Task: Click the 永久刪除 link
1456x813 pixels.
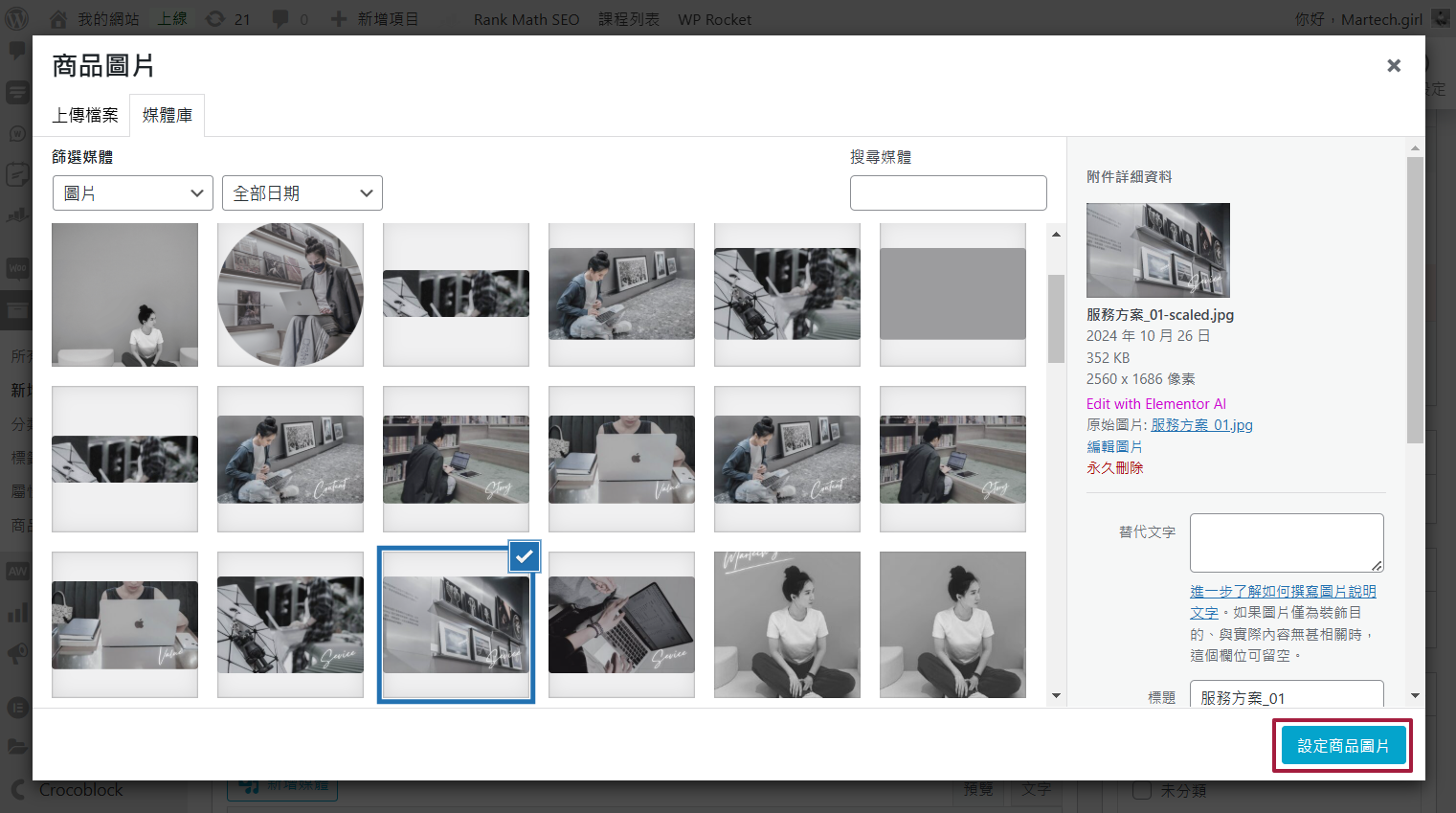Action: 1114,468
